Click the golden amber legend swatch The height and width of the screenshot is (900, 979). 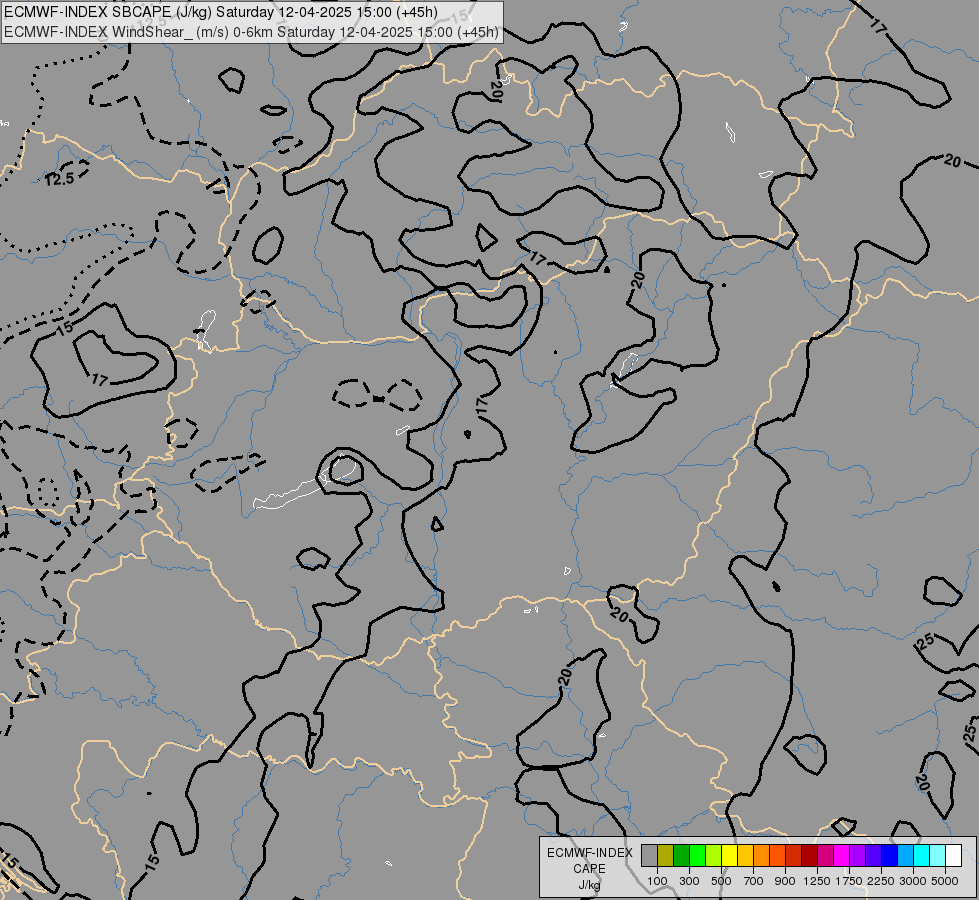pyautogui.click(x=745, y=856)
